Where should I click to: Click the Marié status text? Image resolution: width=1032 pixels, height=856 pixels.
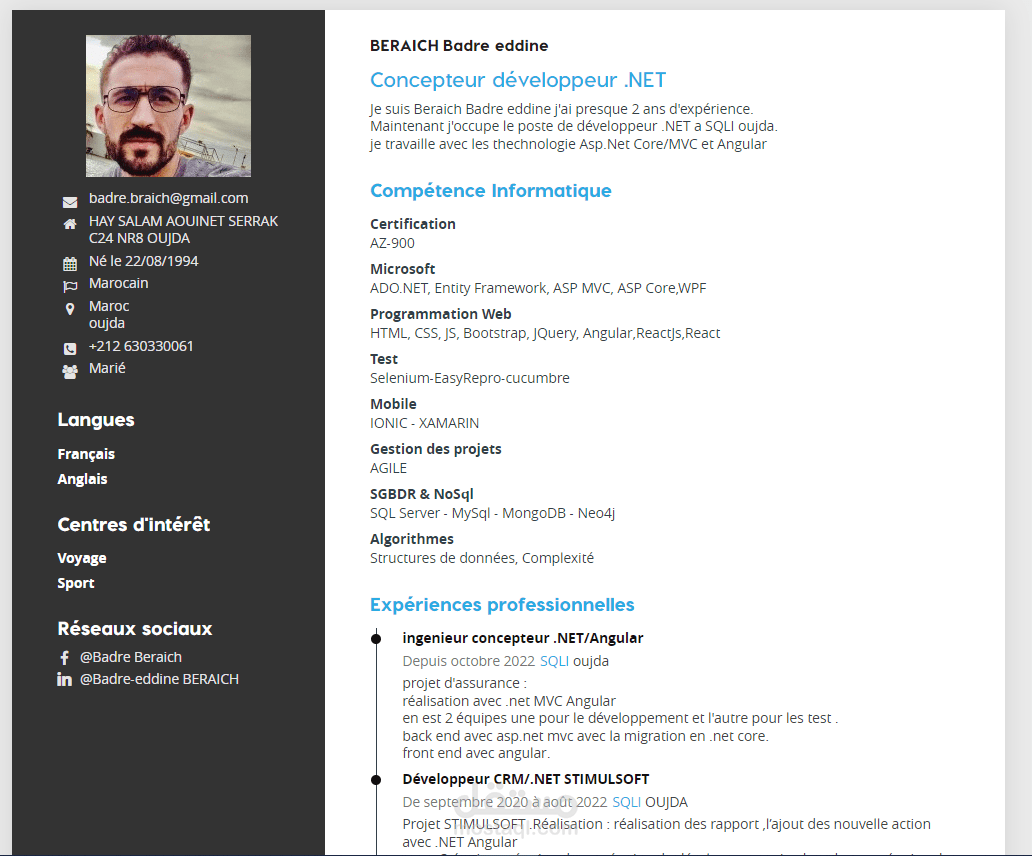pyautogui.click(x=107, y=368)
